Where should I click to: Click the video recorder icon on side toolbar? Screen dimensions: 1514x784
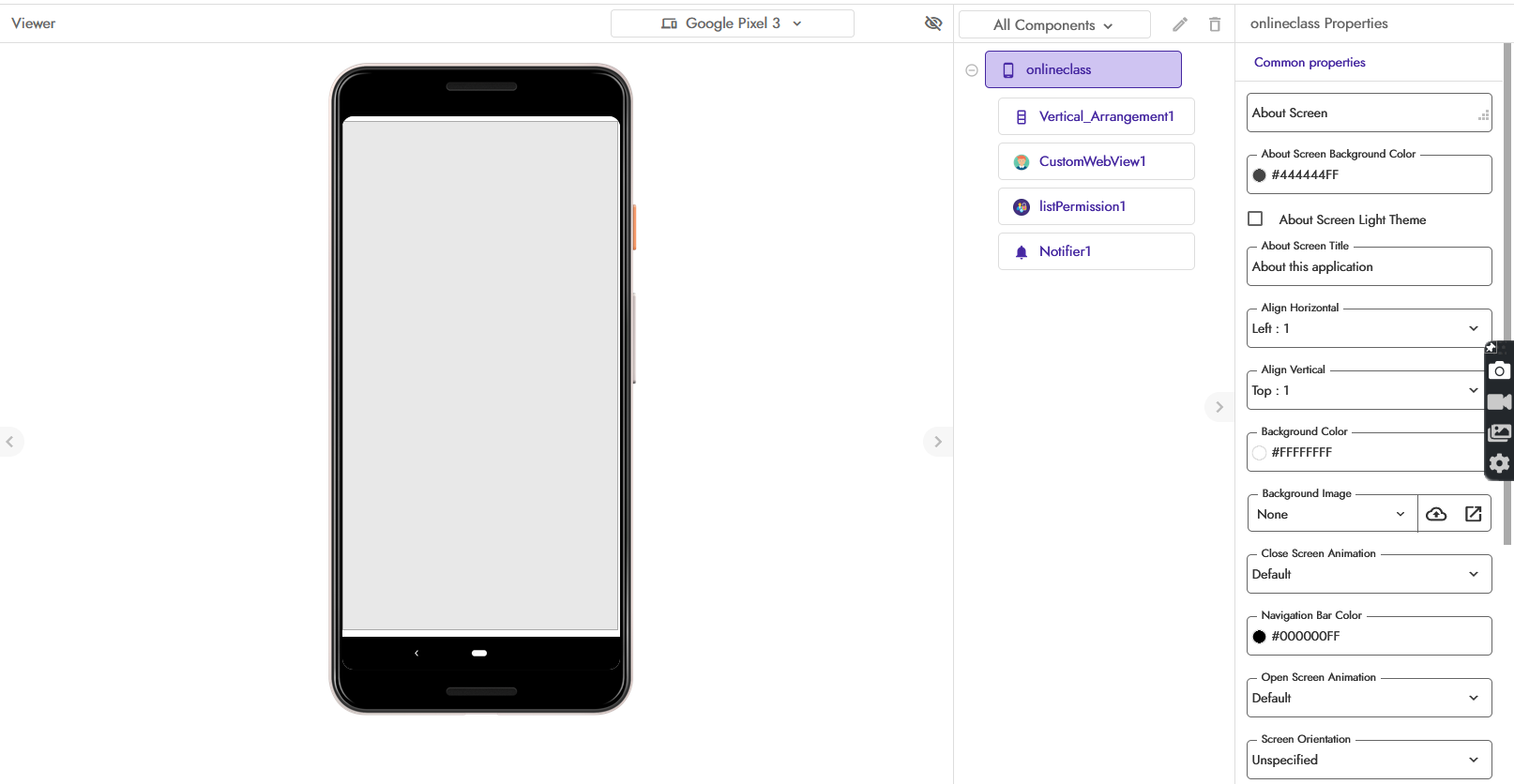pyautogui.click(x=1499, y=401)
